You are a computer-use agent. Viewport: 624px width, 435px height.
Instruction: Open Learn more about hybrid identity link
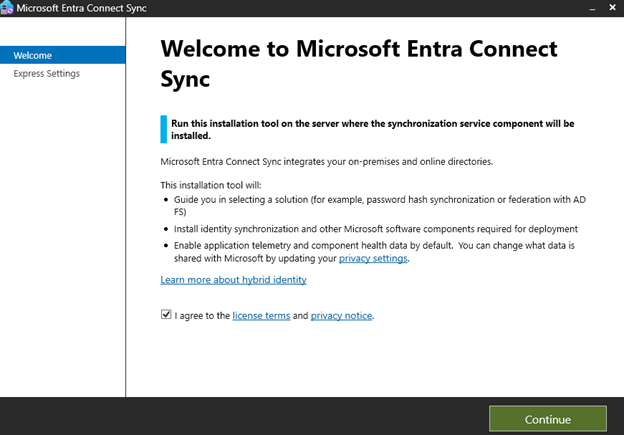(x=234, y=280)
